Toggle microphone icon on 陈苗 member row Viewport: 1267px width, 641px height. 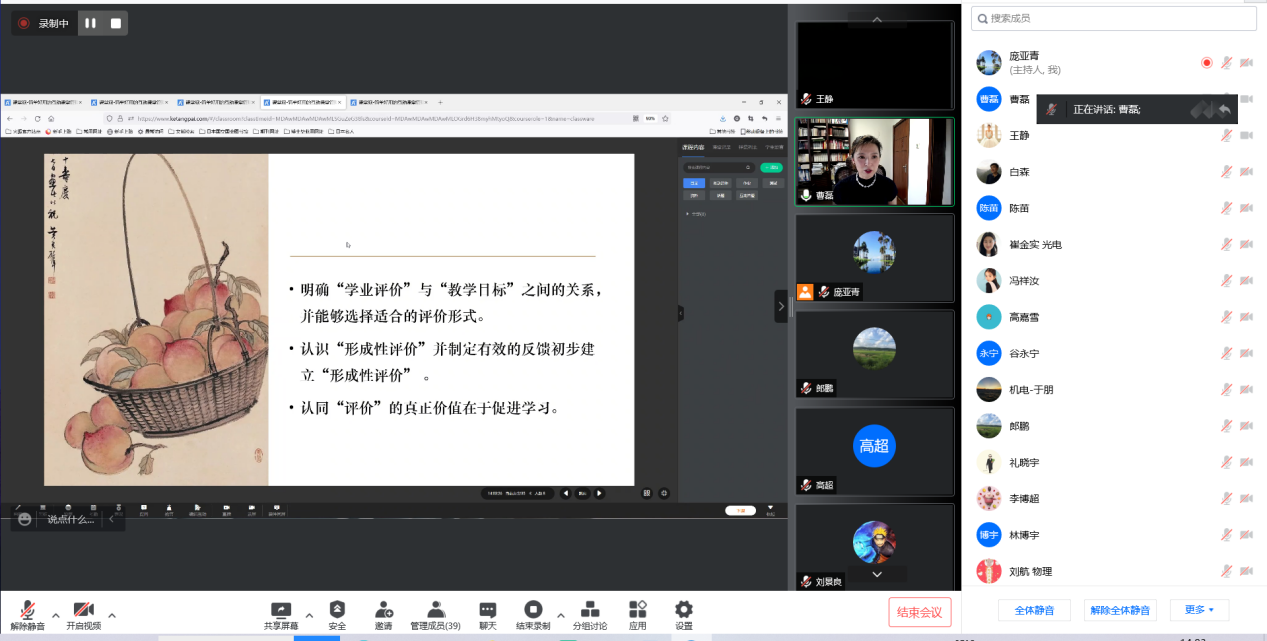(1226, 208)
